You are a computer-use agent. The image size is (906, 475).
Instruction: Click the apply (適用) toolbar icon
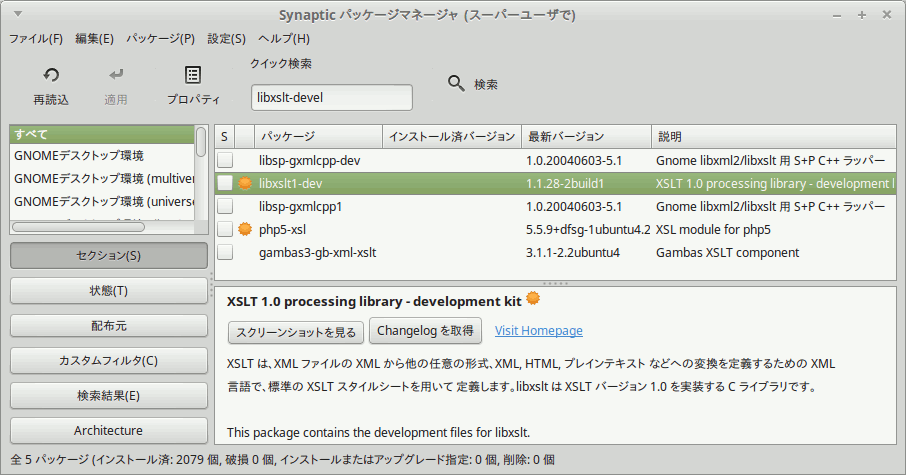point(116,75)
